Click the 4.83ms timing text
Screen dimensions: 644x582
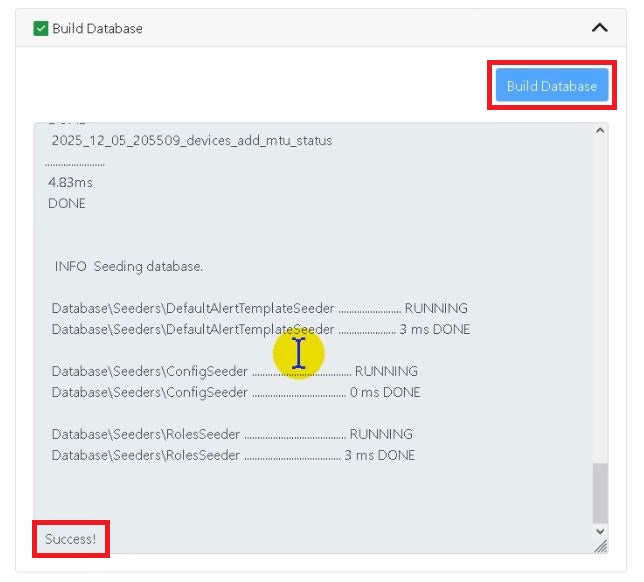(70, 183)
